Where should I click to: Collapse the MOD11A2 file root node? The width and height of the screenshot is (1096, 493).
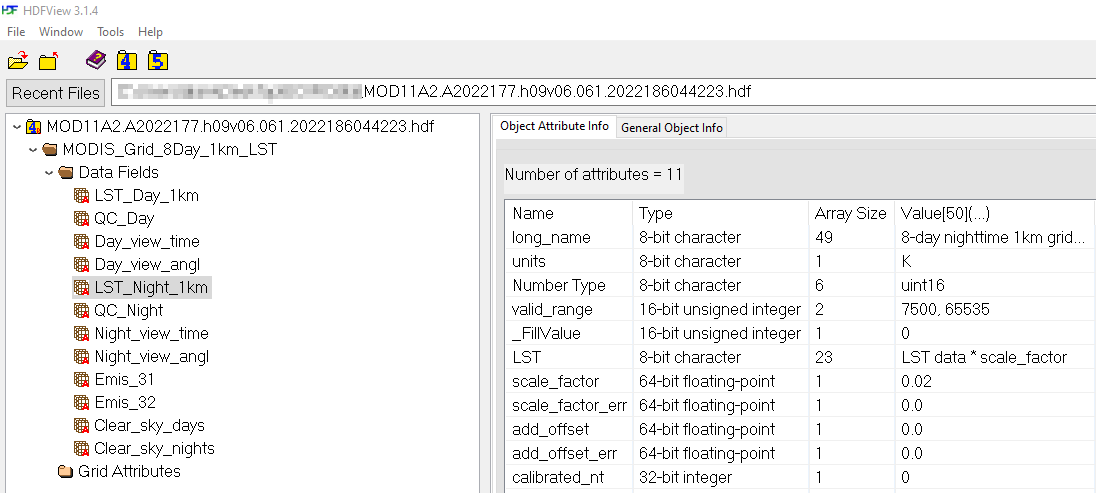[x=17, y=127]
